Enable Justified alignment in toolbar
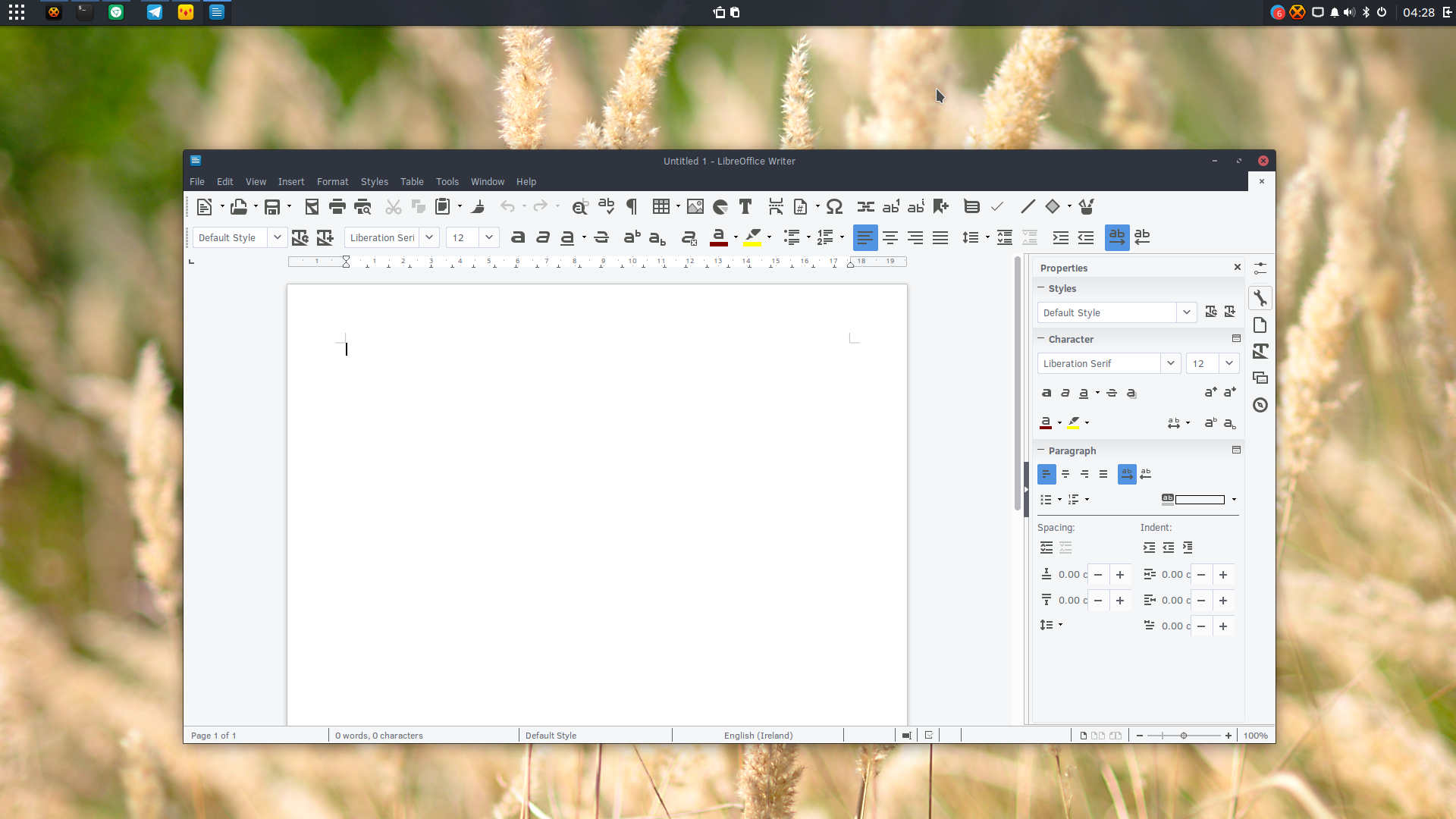The image size is (1456, 819). pyautogui.click(x=940, y=237)
